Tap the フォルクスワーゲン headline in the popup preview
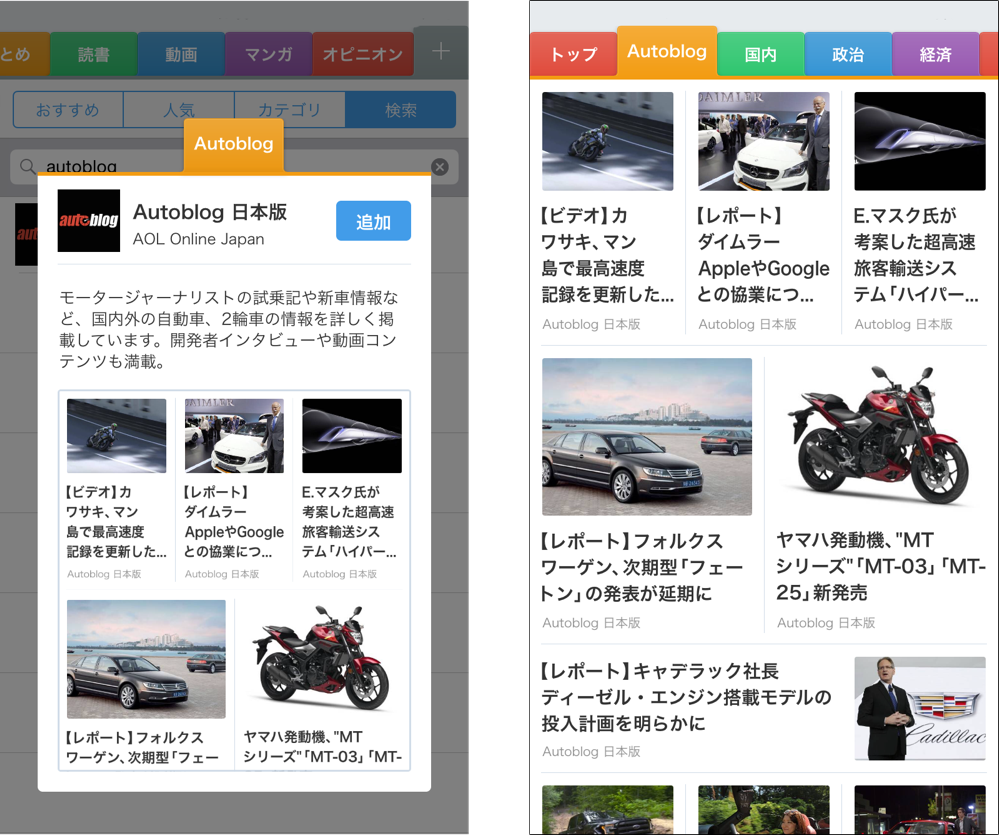This screenshot has width=1000, height=835. 143,747
